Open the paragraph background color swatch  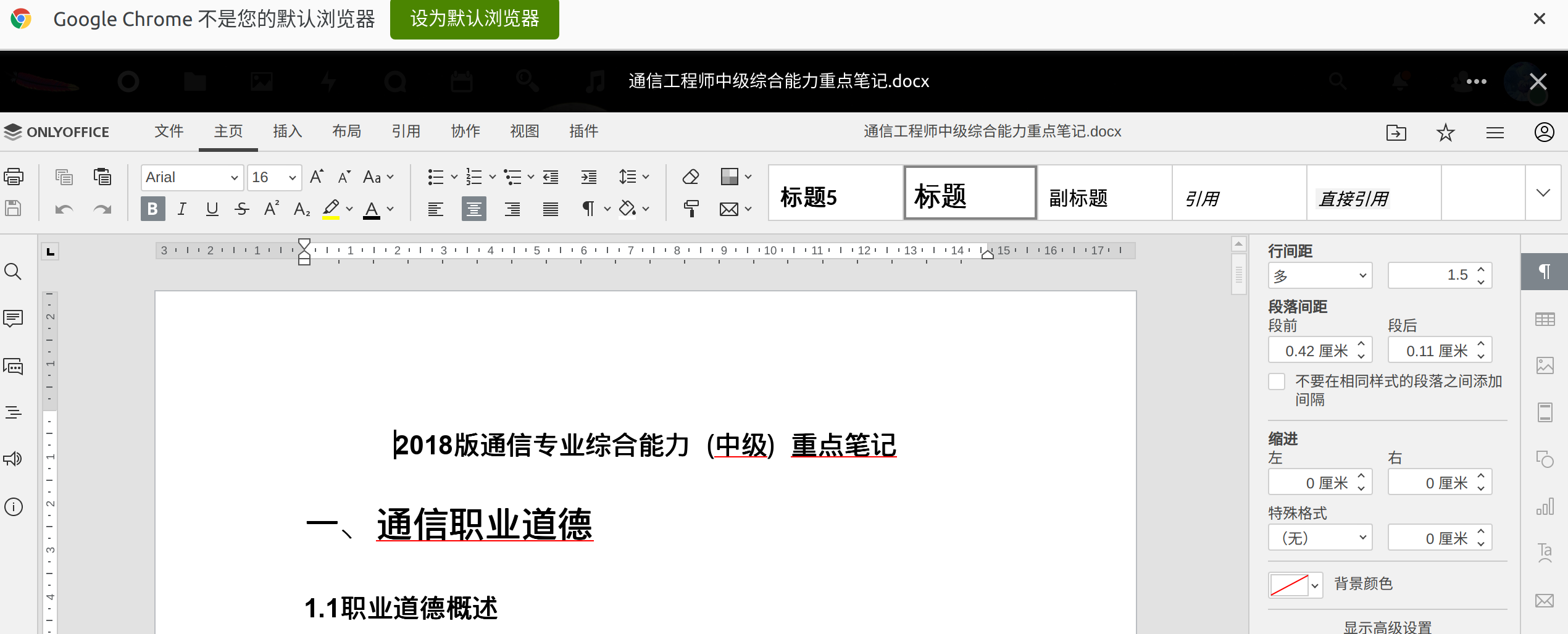pyautogui.click(x=1295, y=584)
